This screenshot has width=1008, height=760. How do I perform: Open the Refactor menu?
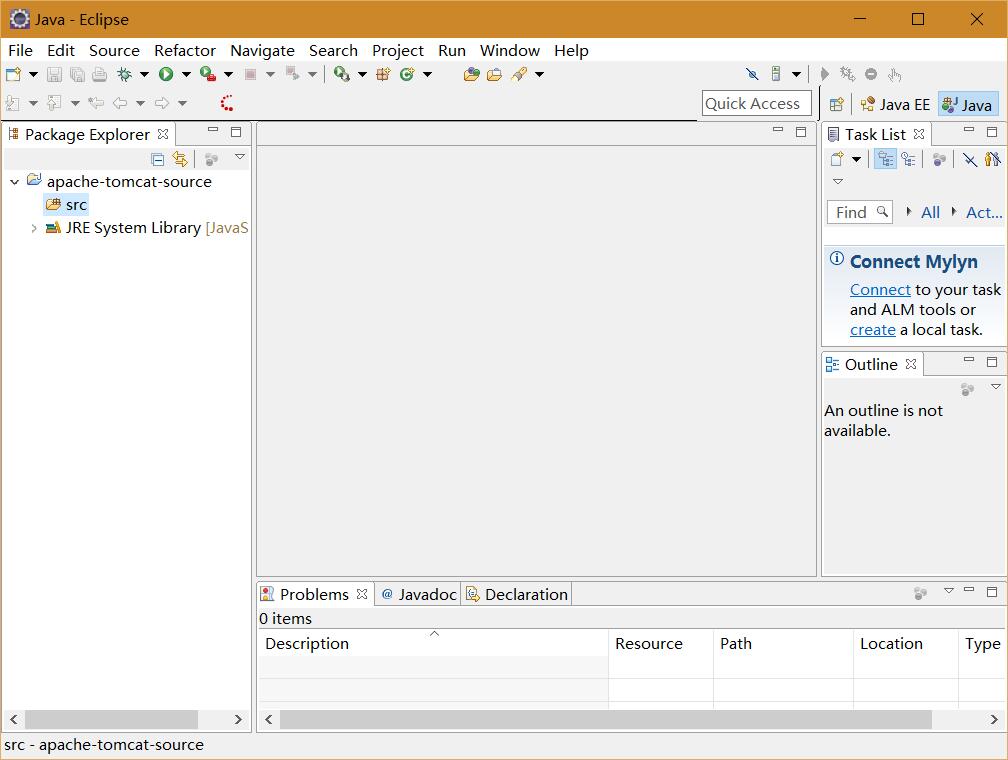184,50
